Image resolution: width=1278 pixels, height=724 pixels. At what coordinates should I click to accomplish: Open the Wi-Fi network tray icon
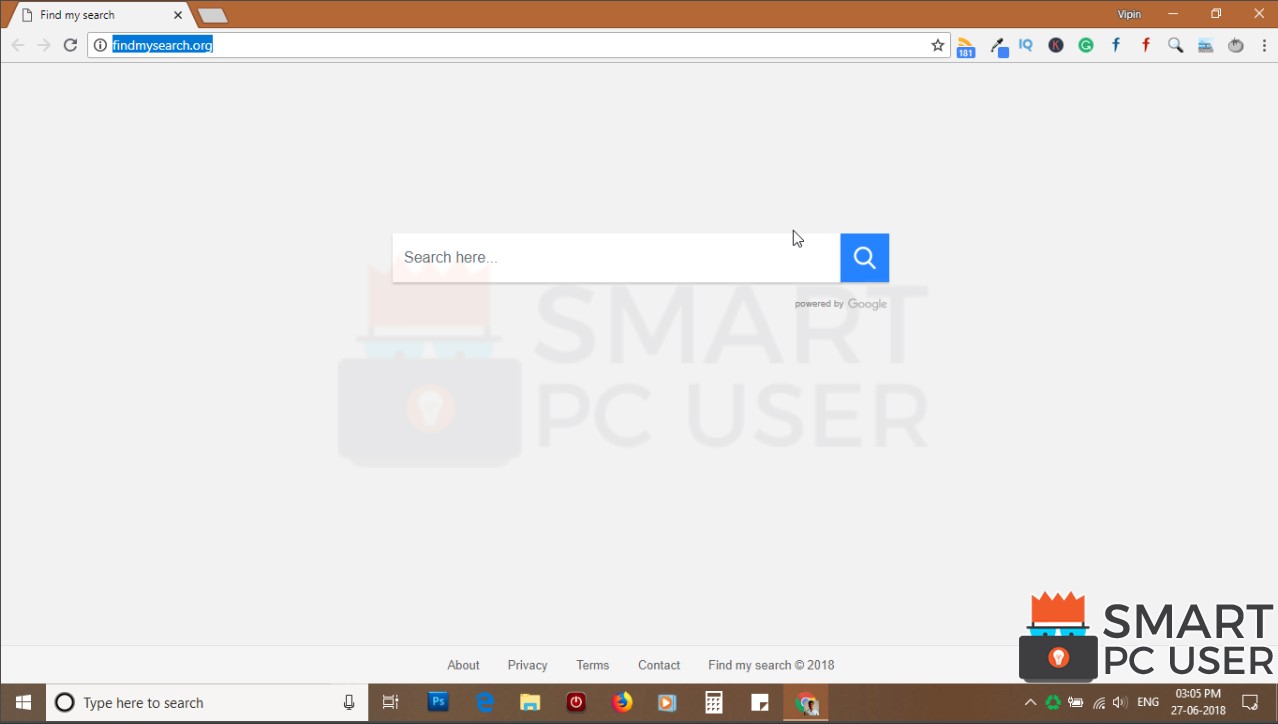(1099, 703)
